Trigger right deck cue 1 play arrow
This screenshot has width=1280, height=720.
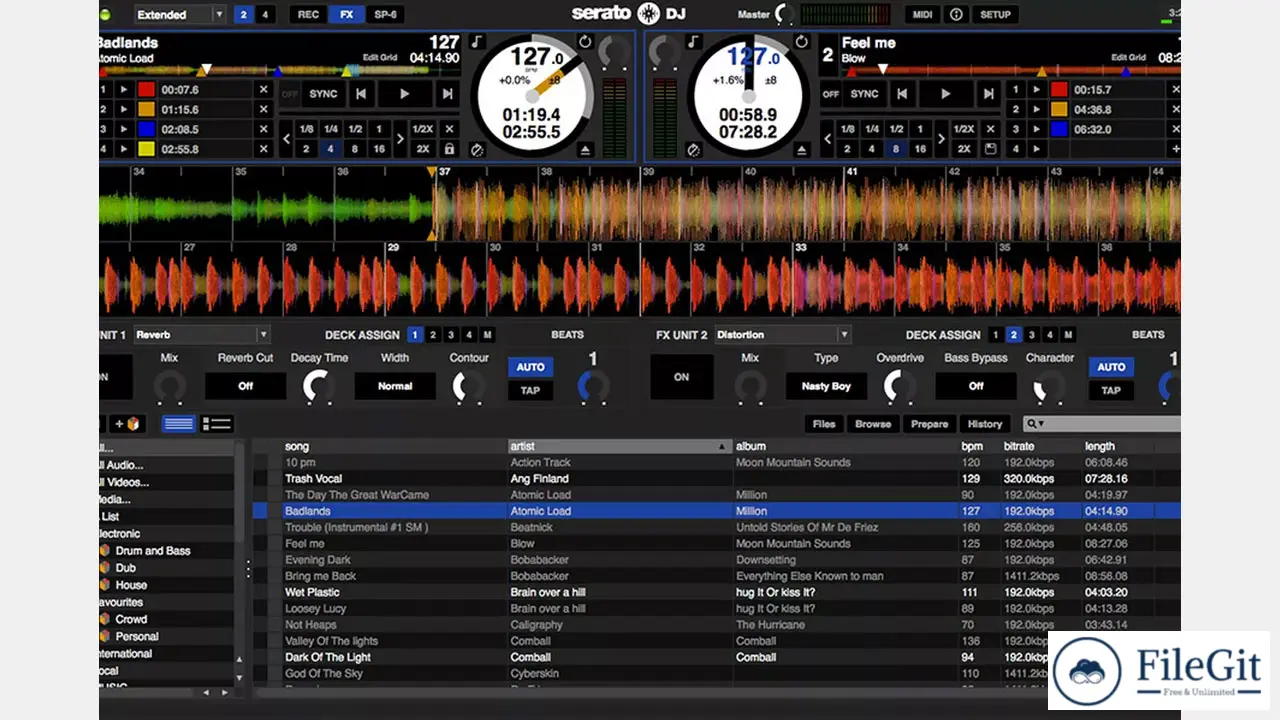point(1037,89)
